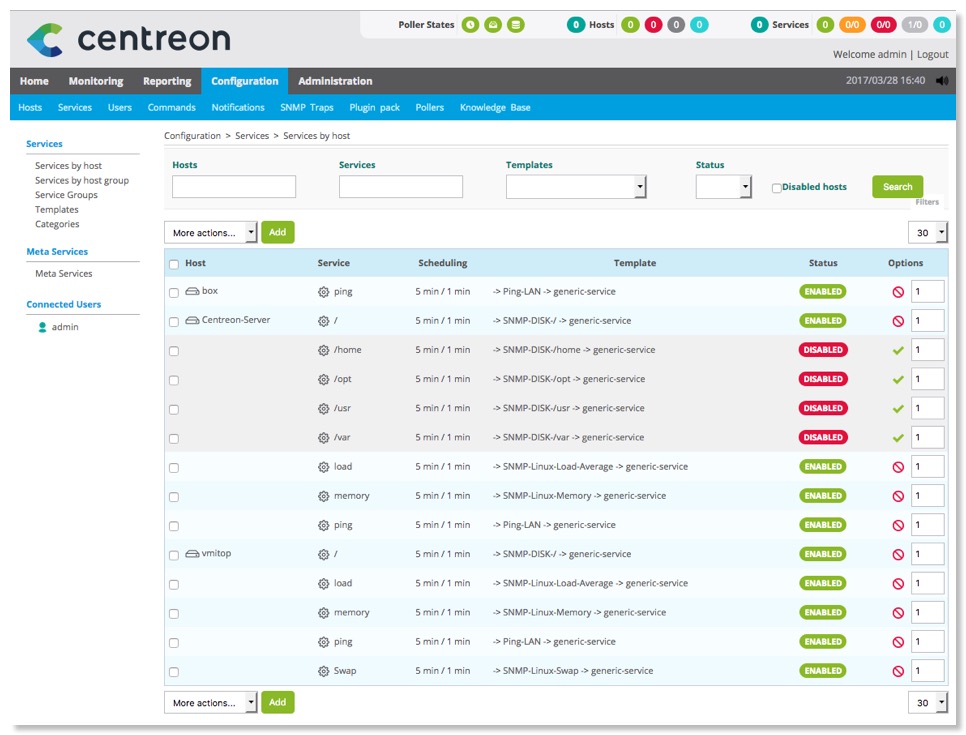Switch to the SNMP Traps submenu
This screenshot has width=966, height=735.
pos(306,108)
